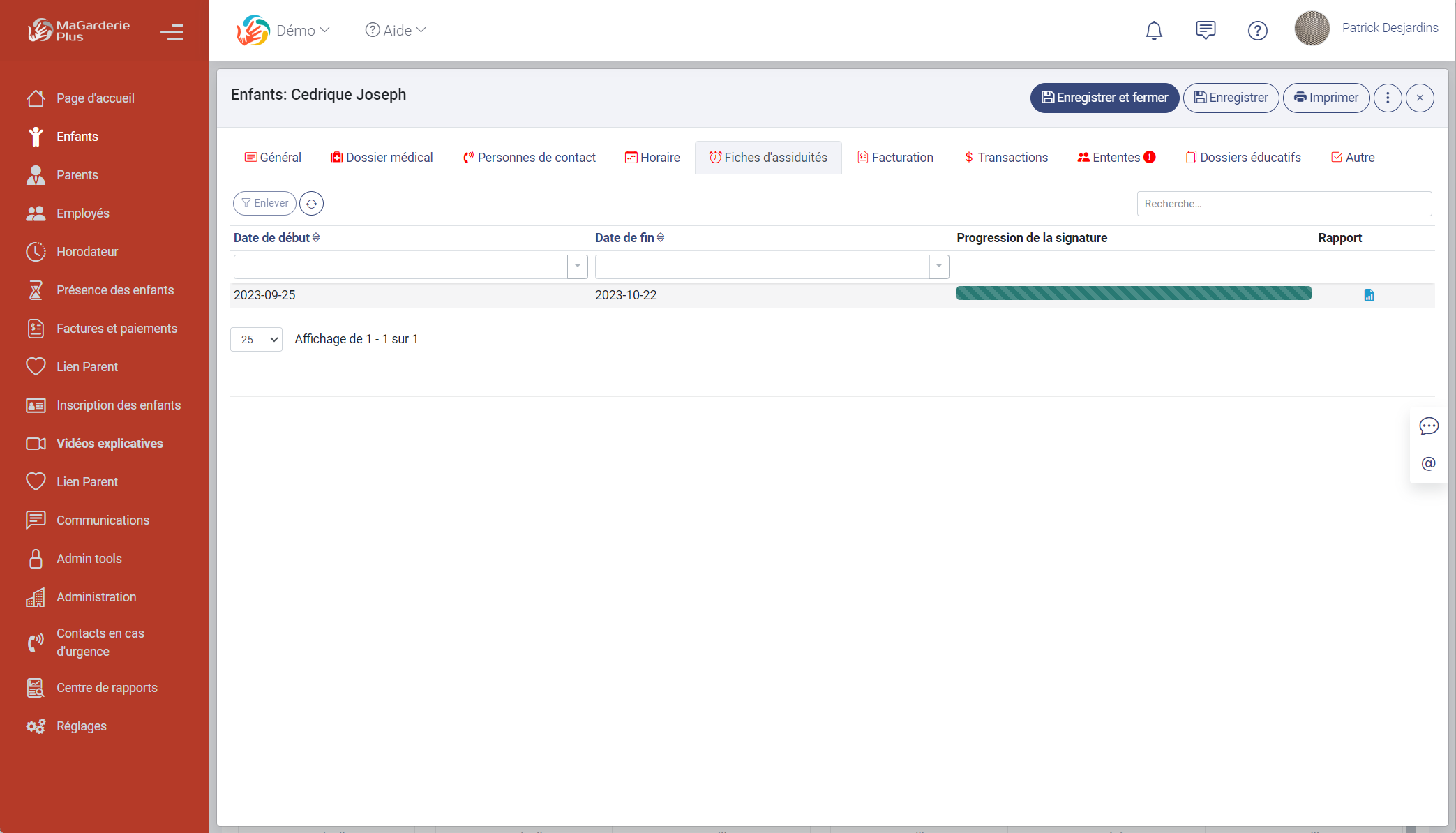Click the signature progress bar
1456x833 pixels.
[1133, 294]
